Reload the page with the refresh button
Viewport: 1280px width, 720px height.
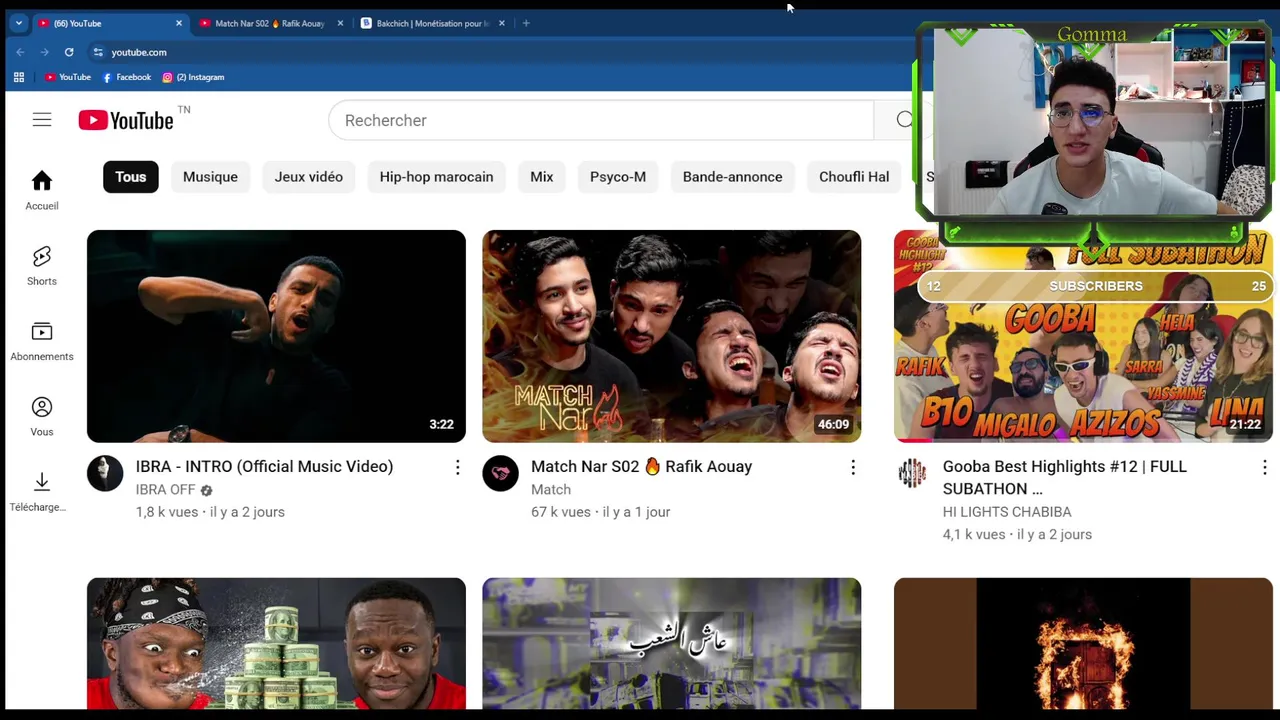tap(69, 52)
